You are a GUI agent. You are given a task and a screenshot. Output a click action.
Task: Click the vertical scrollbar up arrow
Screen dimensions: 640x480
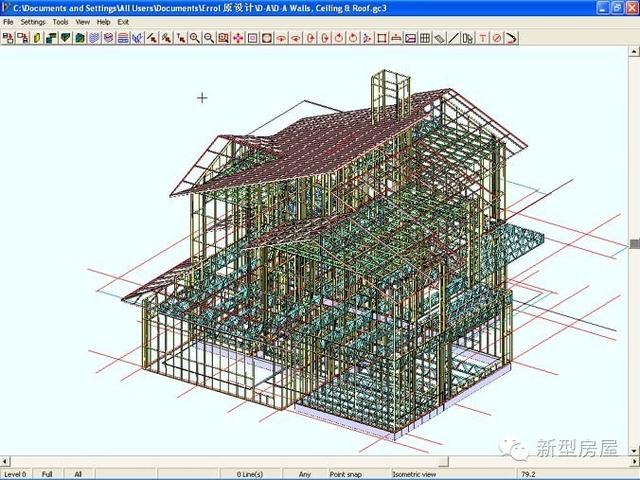click(x=634, y=51)
